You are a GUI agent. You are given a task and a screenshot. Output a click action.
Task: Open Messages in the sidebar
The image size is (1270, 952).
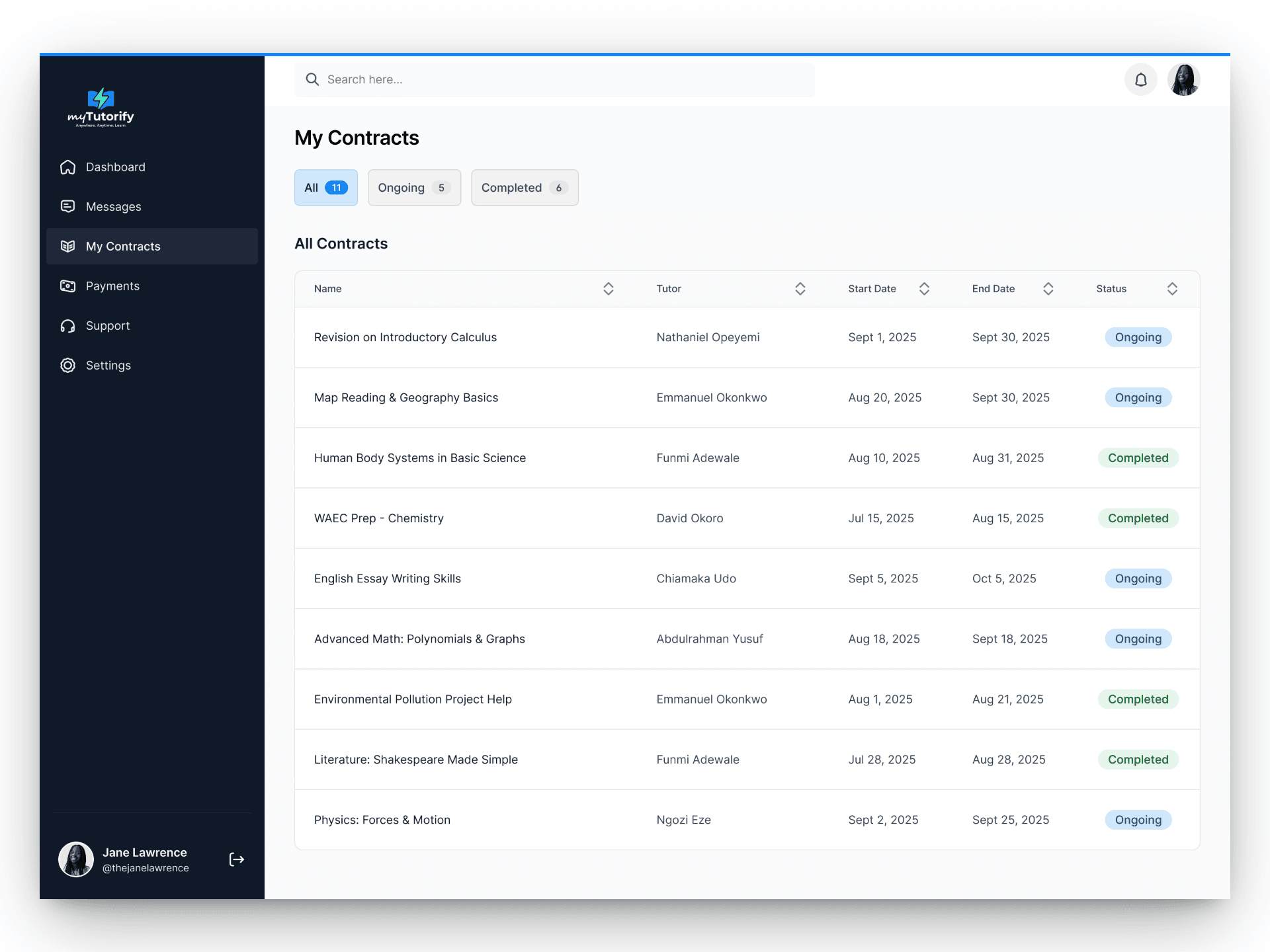click(x=113, y=207)
